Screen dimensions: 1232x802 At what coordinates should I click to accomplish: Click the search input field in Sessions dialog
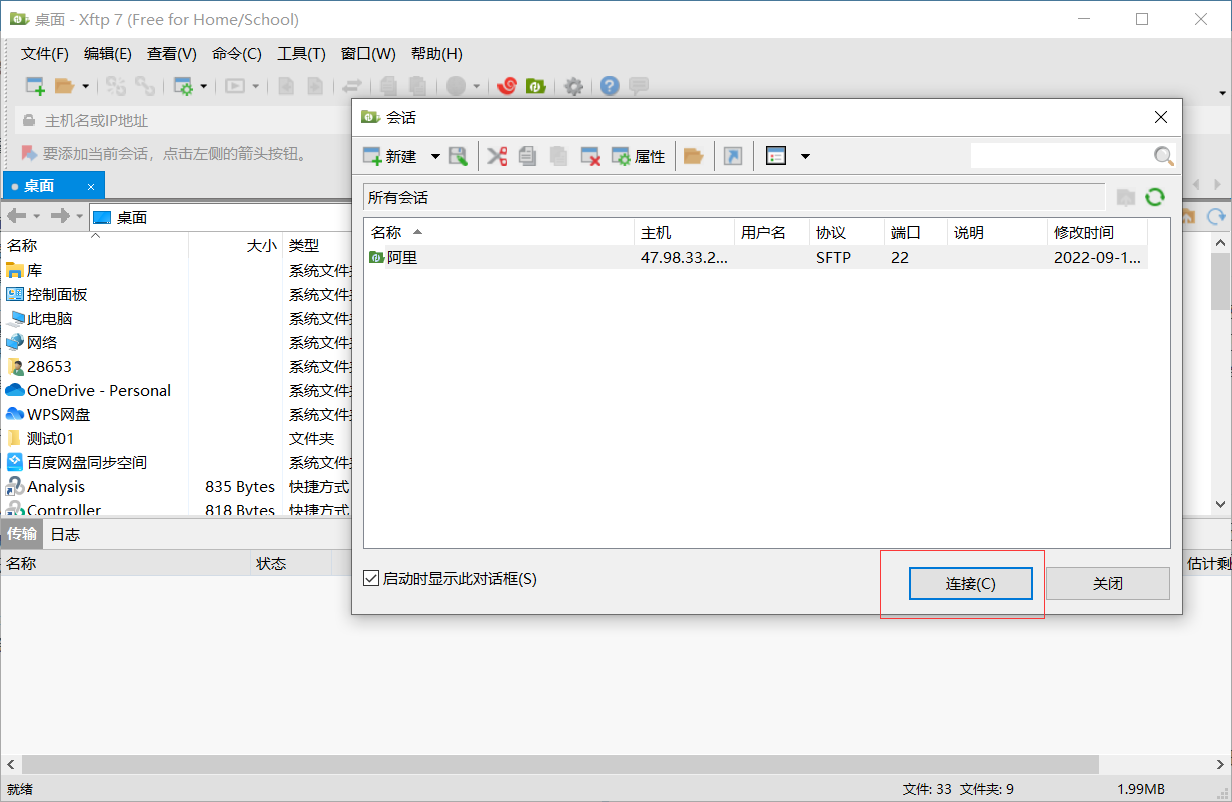(1061, 156)
